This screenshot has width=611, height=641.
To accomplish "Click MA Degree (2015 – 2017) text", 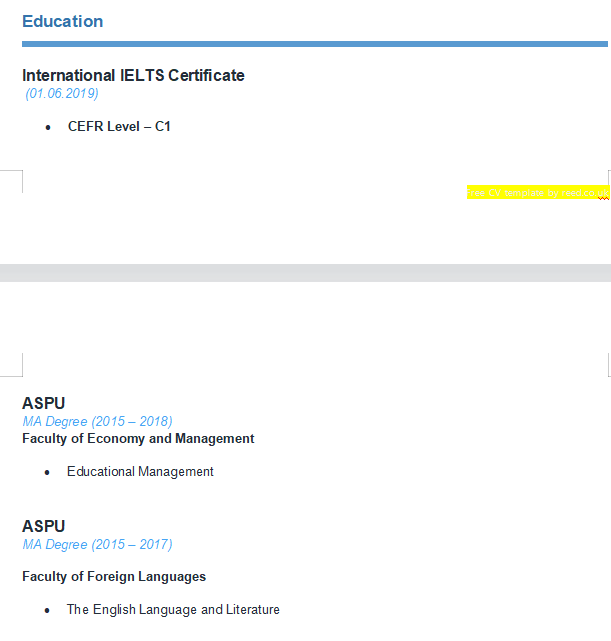I will (x=97, y=545).
